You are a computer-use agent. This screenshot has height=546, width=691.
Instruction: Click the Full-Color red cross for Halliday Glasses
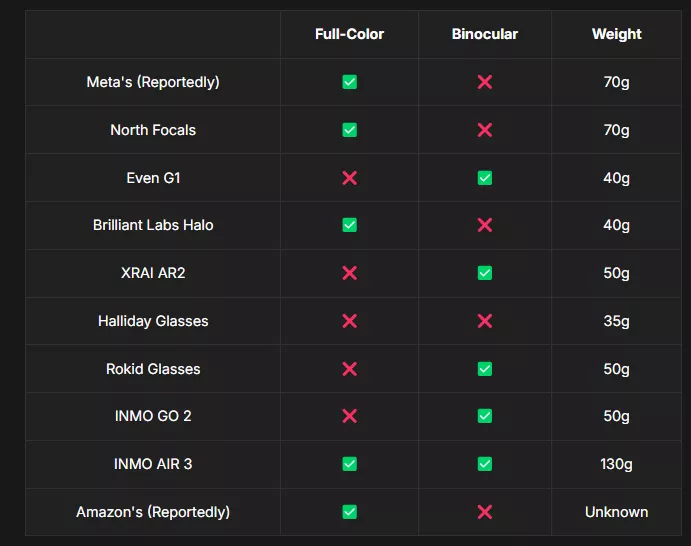click(349, 321)
